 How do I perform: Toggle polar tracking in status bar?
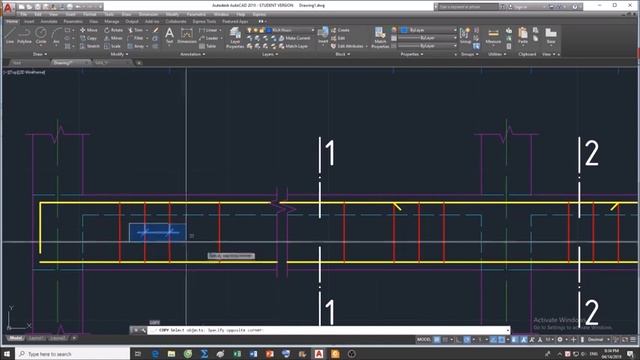[x=467, y=340]
